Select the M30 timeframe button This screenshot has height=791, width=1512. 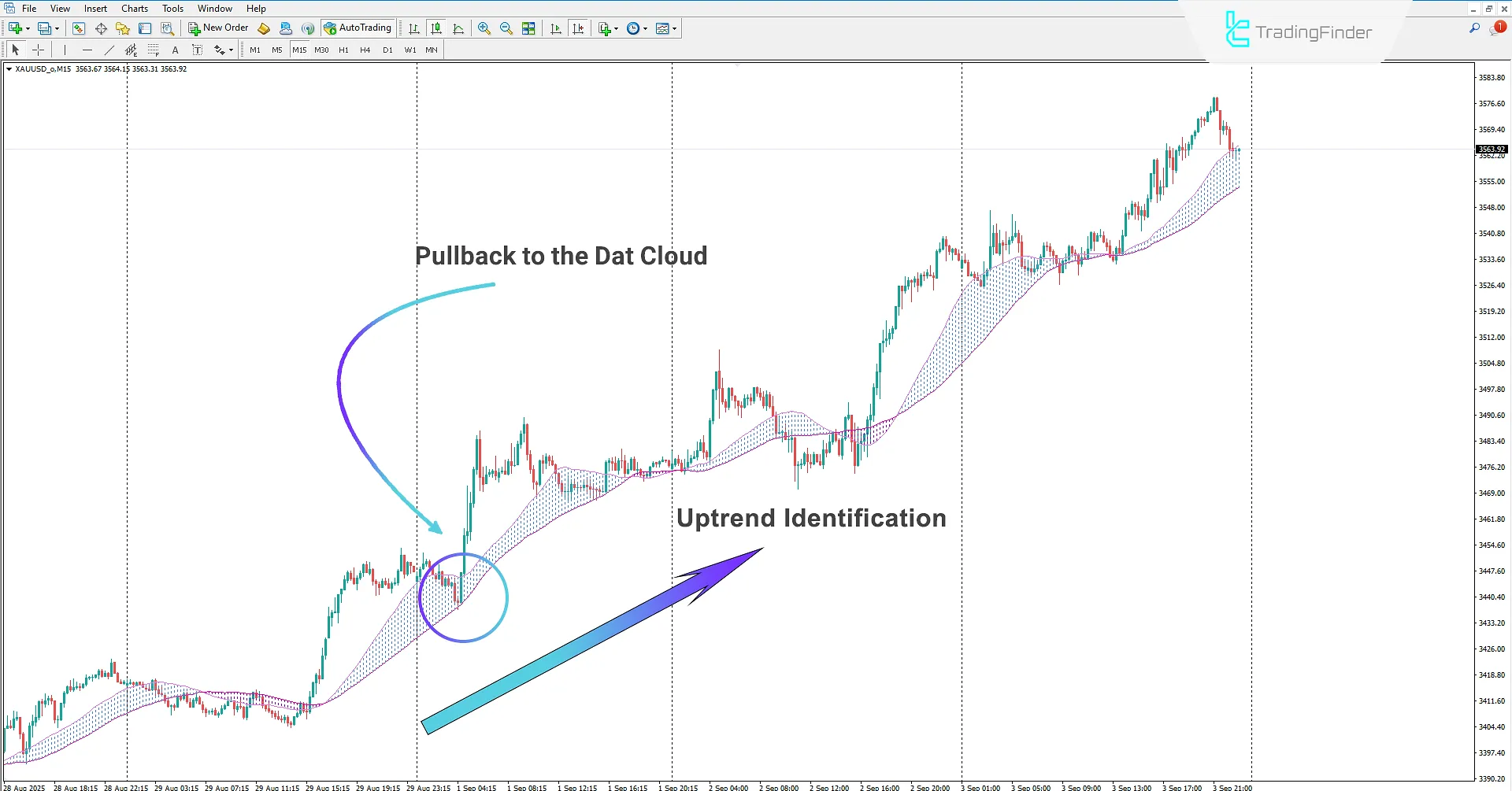(321, 49)
